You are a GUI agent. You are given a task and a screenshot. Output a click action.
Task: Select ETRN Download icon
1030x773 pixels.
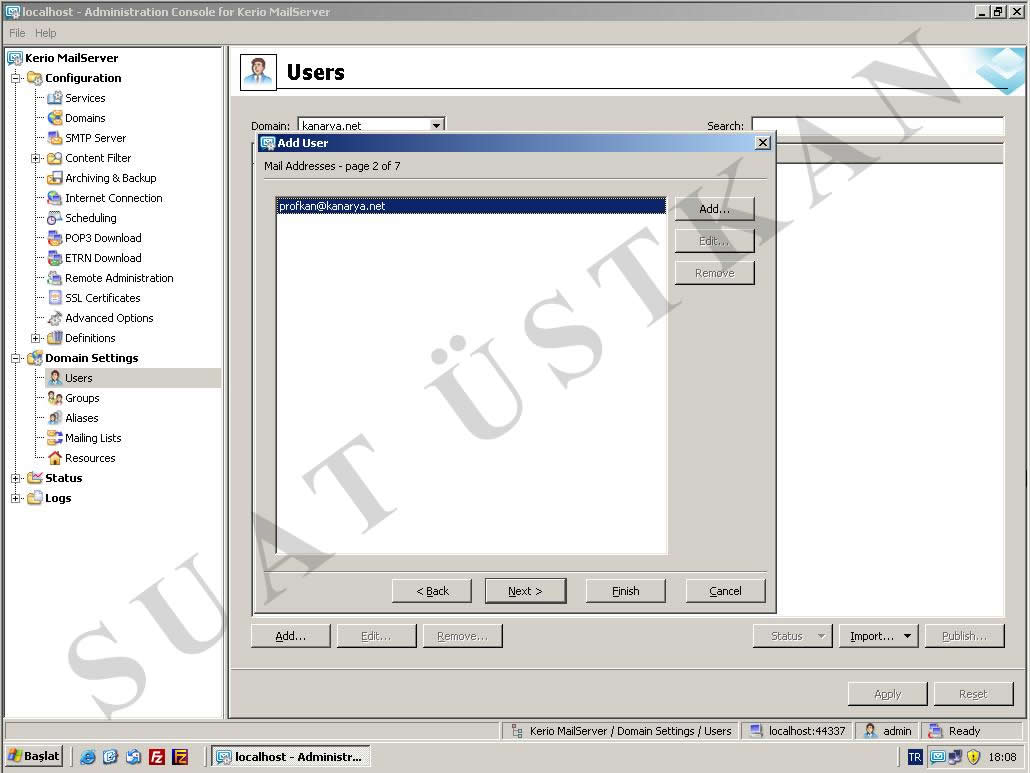pos(55,258)
